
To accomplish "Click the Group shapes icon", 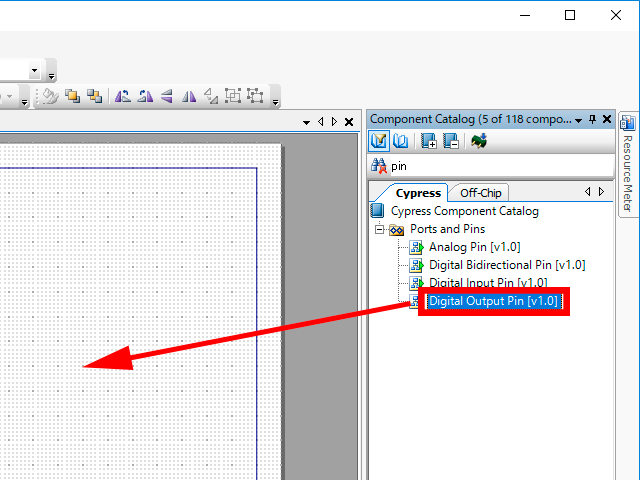I will [233, 96].
